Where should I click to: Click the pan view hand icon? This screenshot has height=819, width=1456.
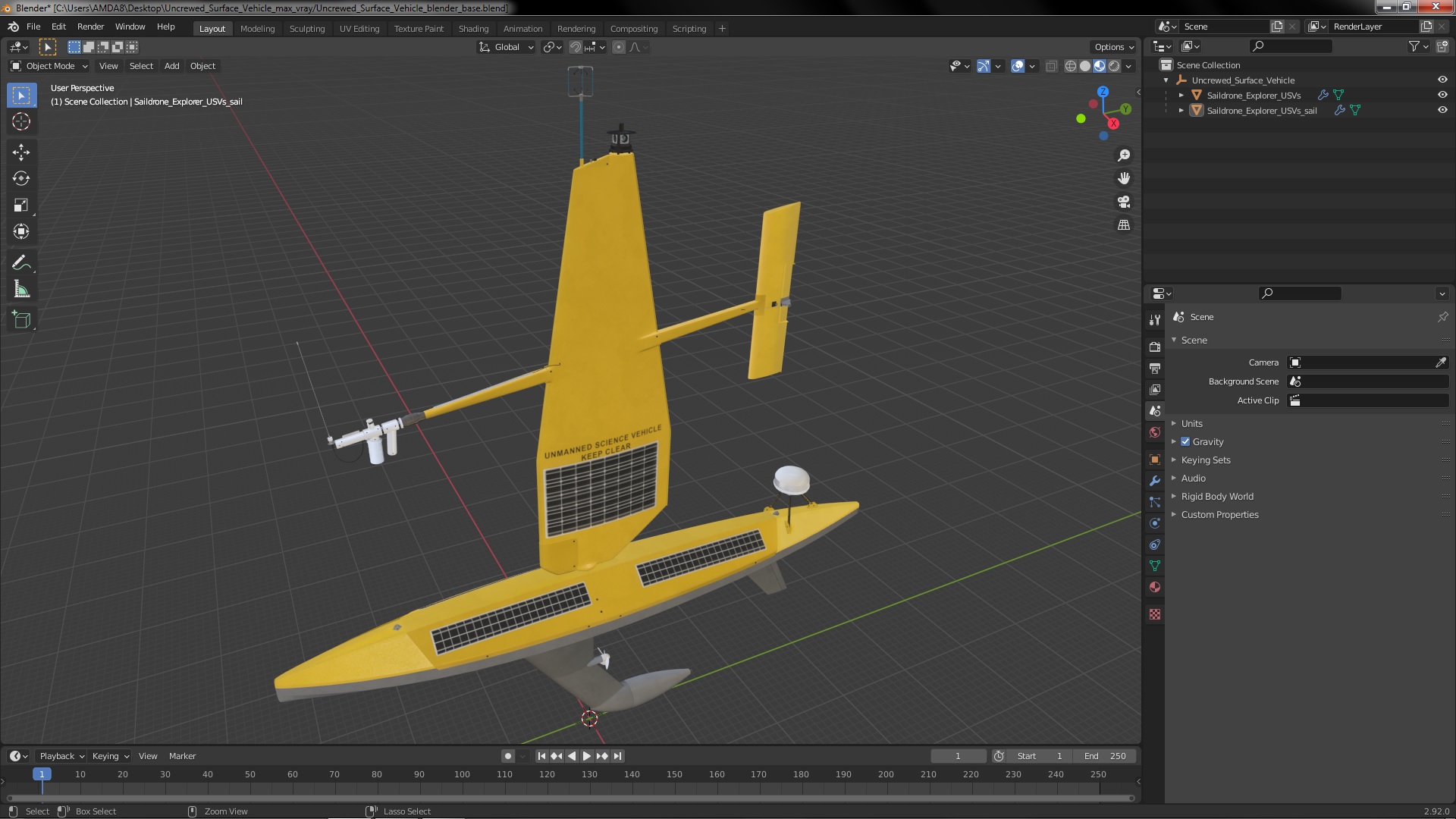pos(1124,178)
